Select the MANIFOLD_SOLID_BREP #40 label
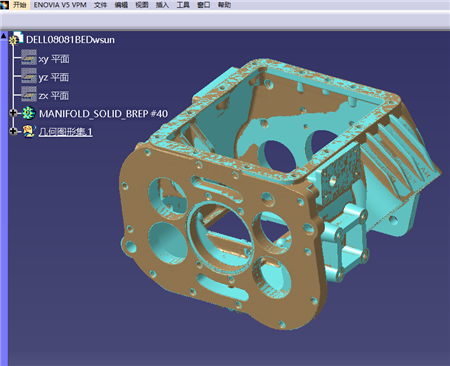 click(x=103, y=114)
